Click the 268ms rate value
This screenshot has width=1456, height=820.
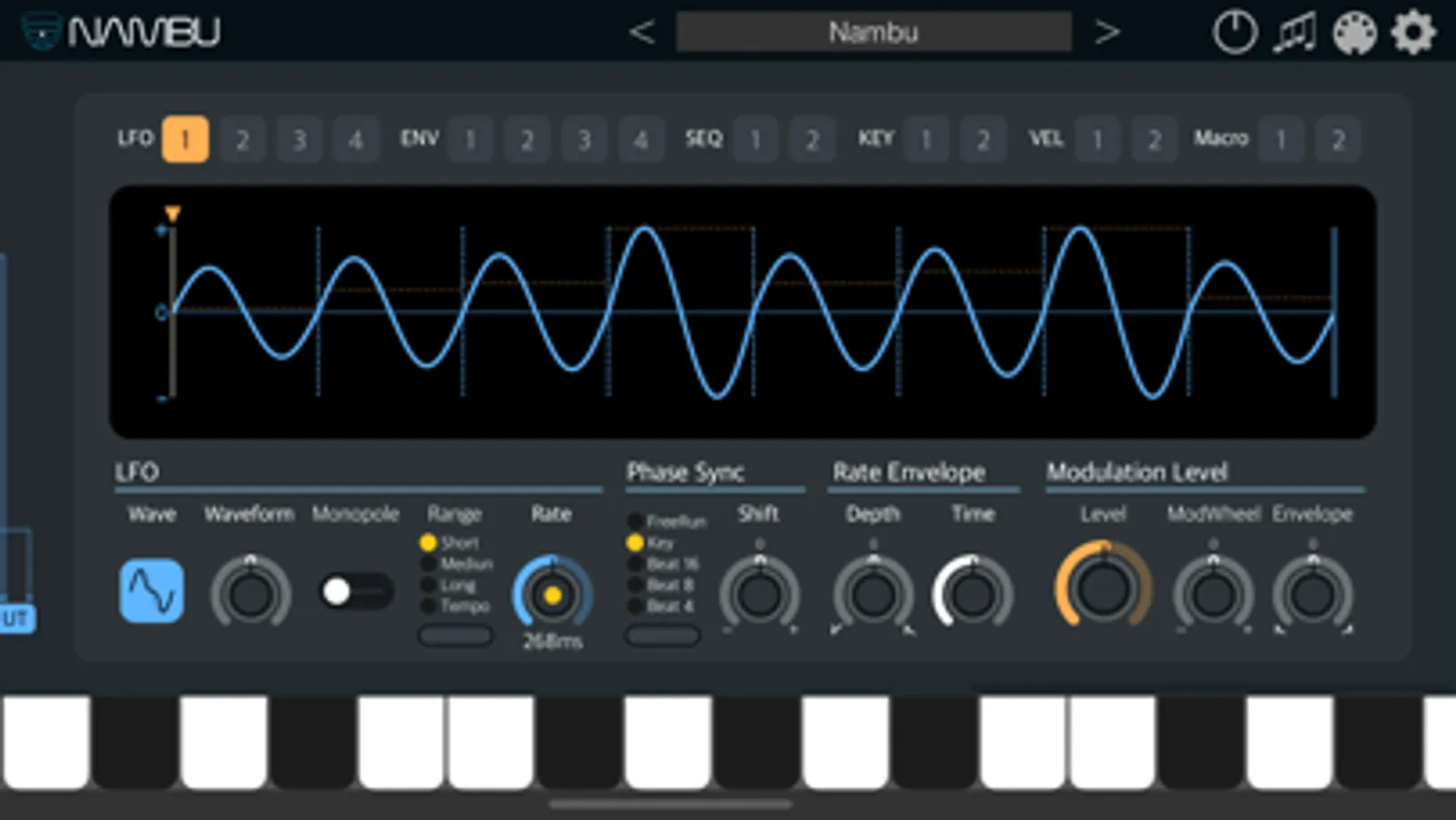click(x=552, y=641)
